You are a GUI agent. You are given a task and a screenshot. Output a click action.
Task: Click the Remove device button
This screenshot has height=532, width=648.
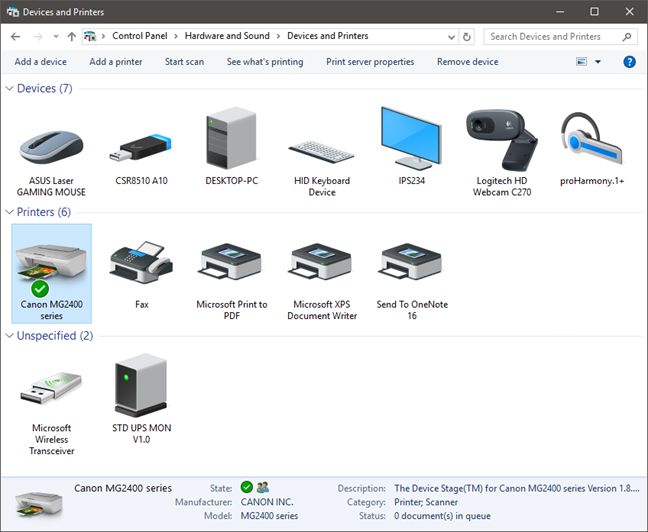(467, 62)
